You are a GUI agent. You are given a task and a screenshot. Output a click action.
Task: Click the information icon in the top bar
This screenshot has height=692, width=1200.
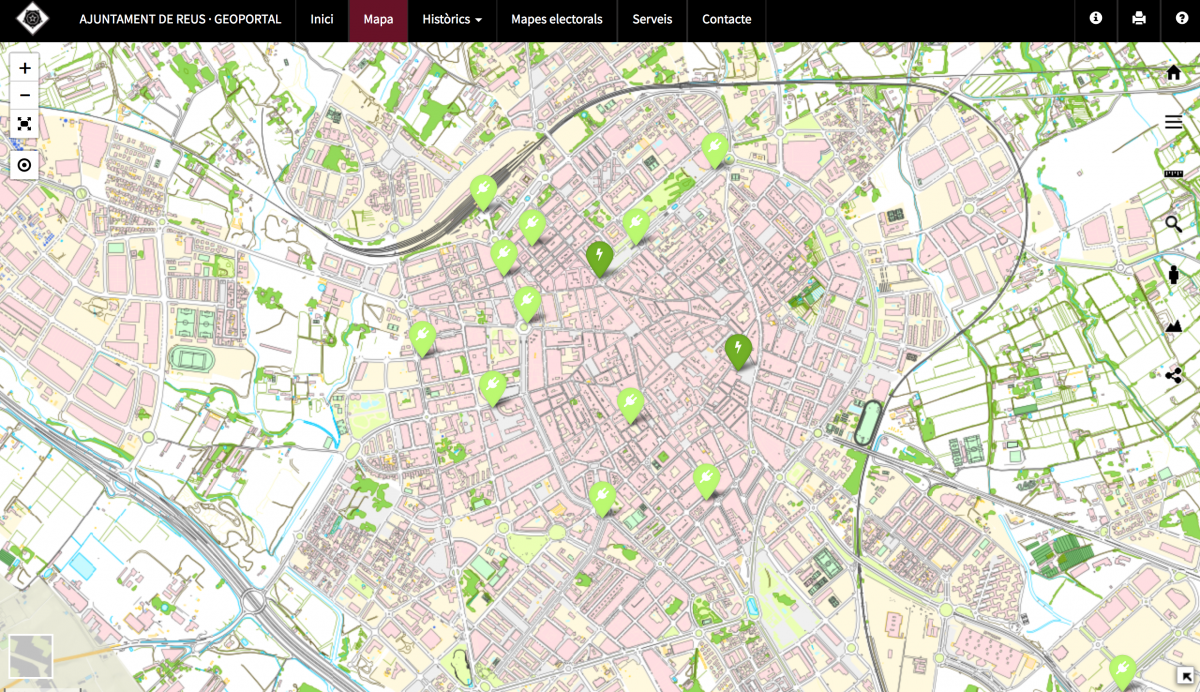pos(1096,18)
